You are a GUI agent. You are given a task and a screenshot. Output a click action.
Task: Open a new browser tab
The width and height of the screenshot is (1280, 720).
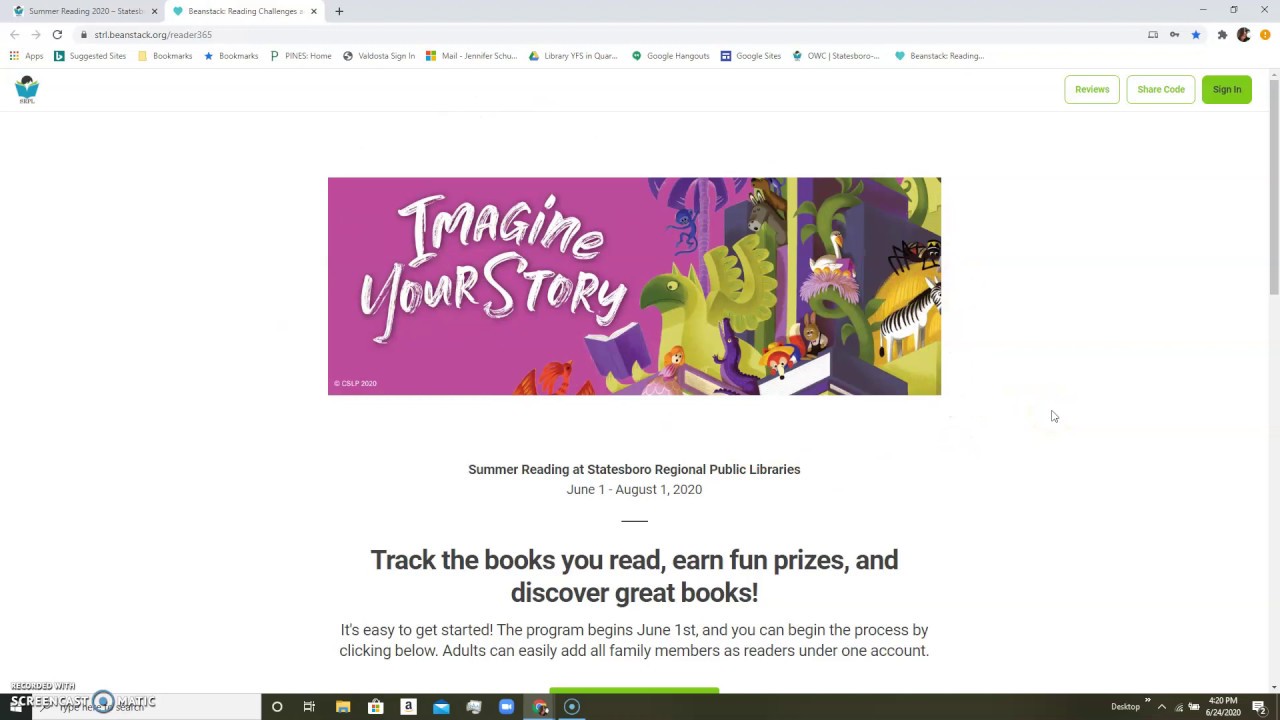click(339, 11)
